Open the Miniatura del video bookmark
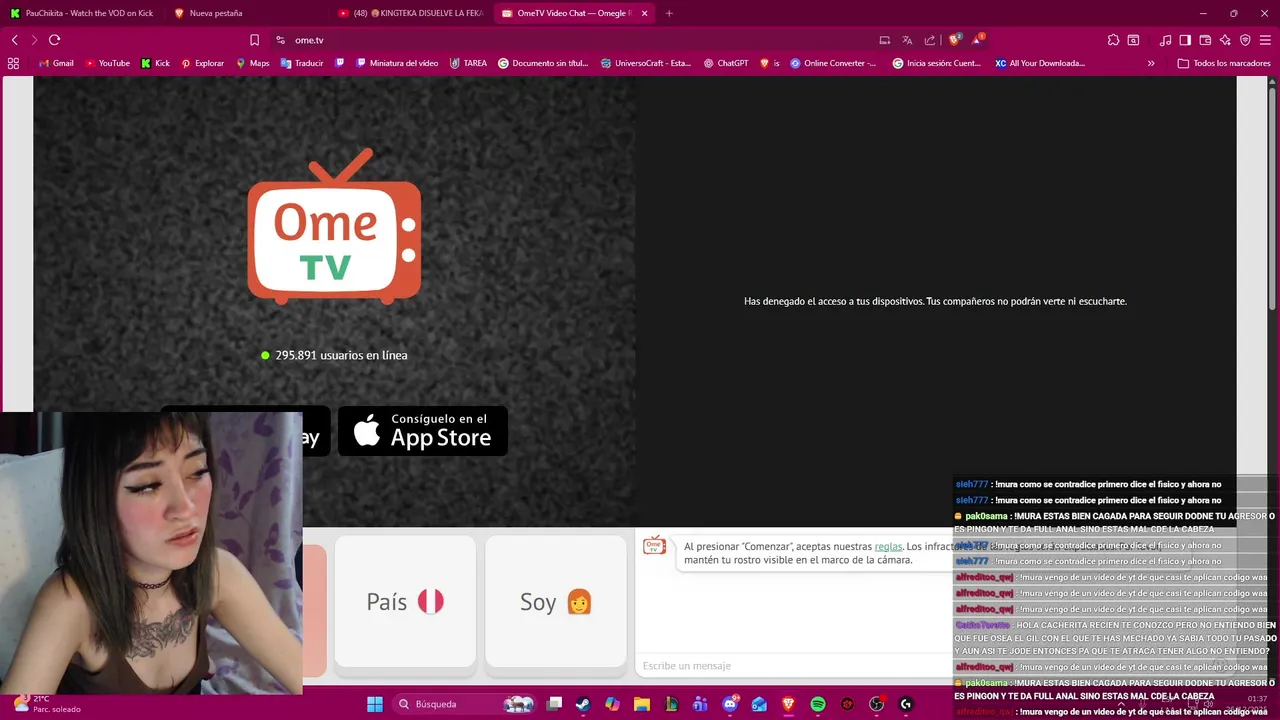This screenshot has height=720, width=1280. coord(397,63)
